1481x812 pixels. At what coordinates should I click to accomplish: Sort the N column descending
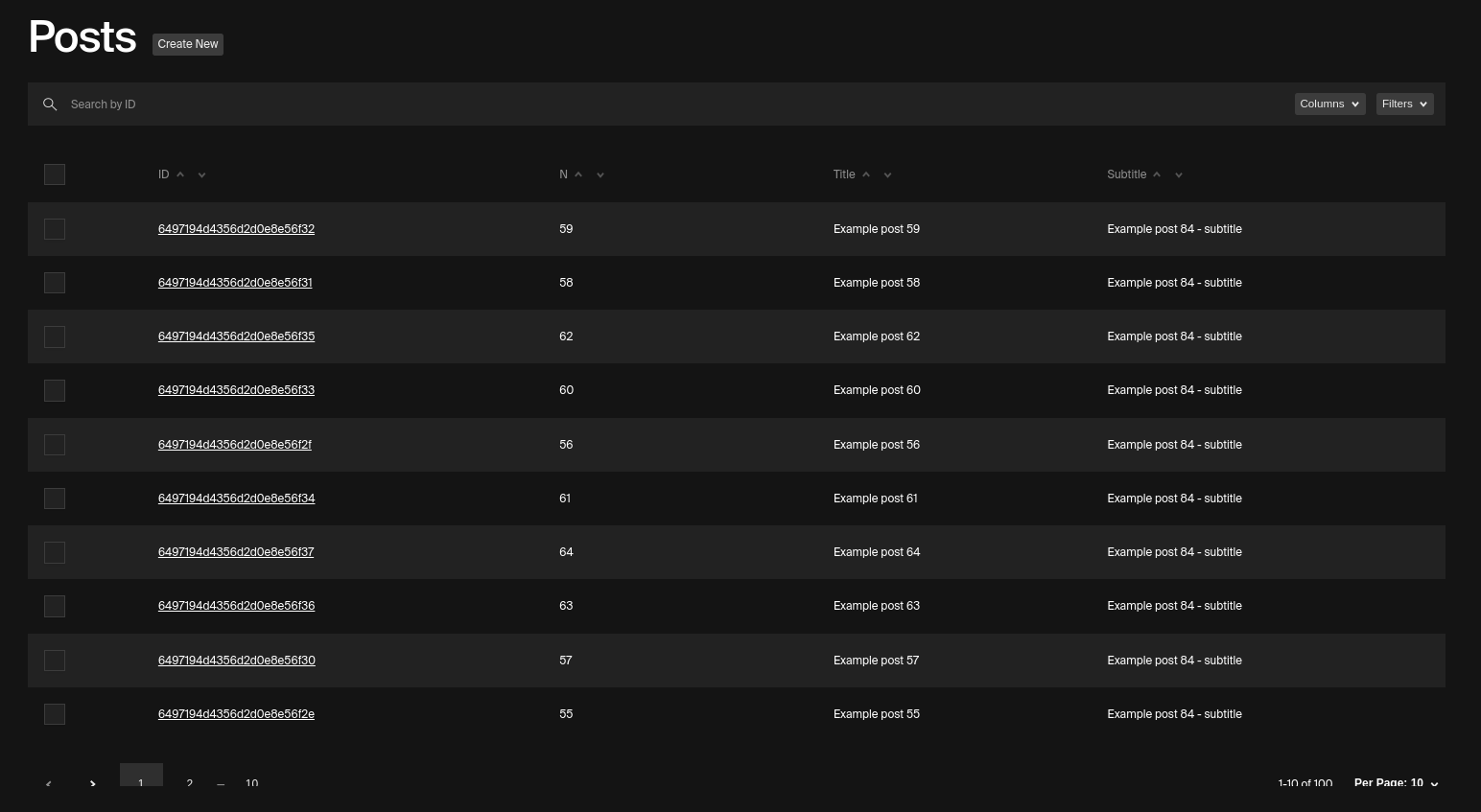[600, 175]
